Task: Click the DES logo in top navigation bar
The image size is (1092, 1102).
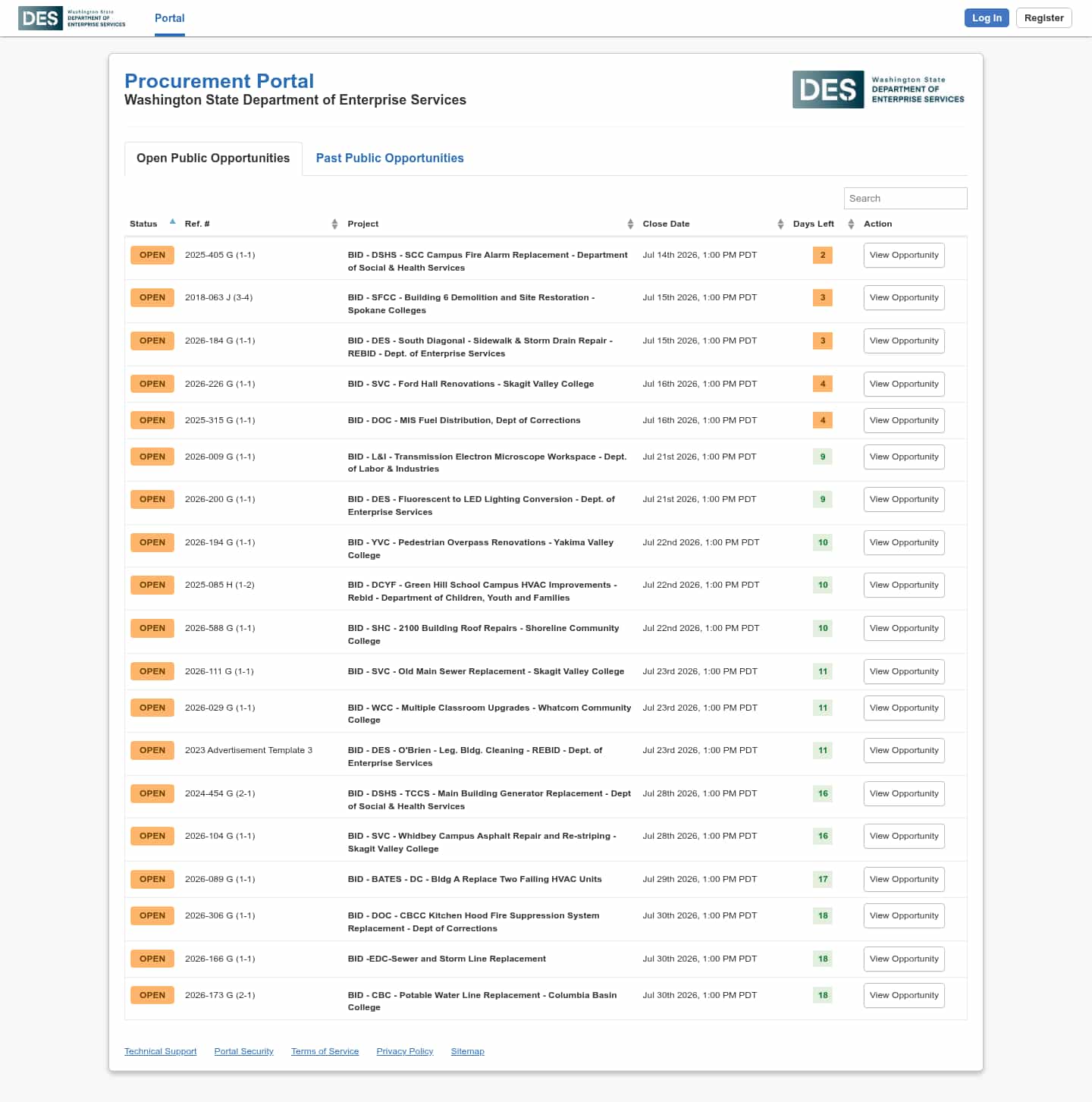Action: pyautogui.click(x=72, y=18)
